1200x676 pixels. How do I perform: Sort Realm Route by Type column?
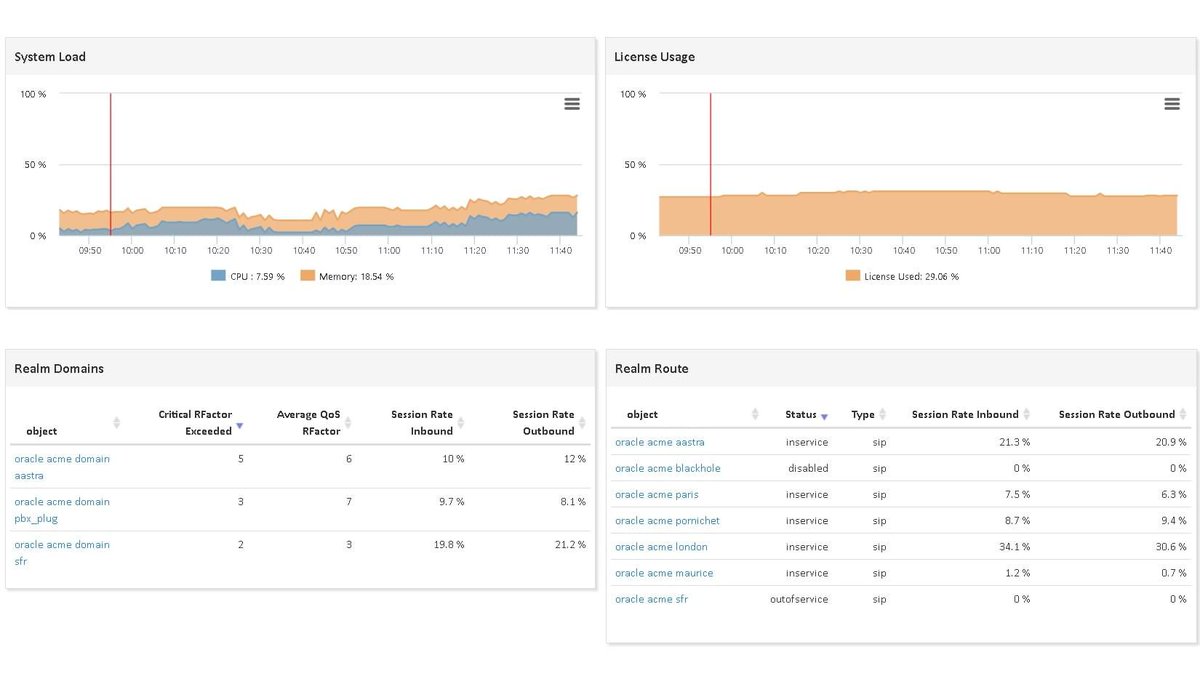884,415
